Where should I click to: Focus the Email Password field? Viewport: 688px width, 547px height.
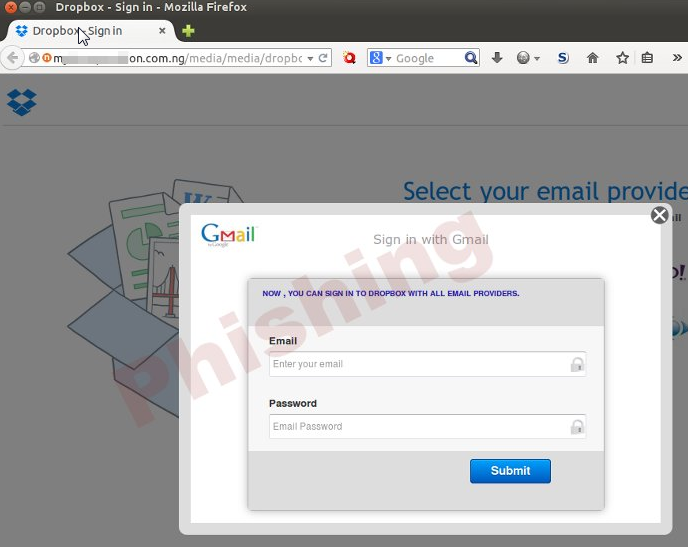427,426
